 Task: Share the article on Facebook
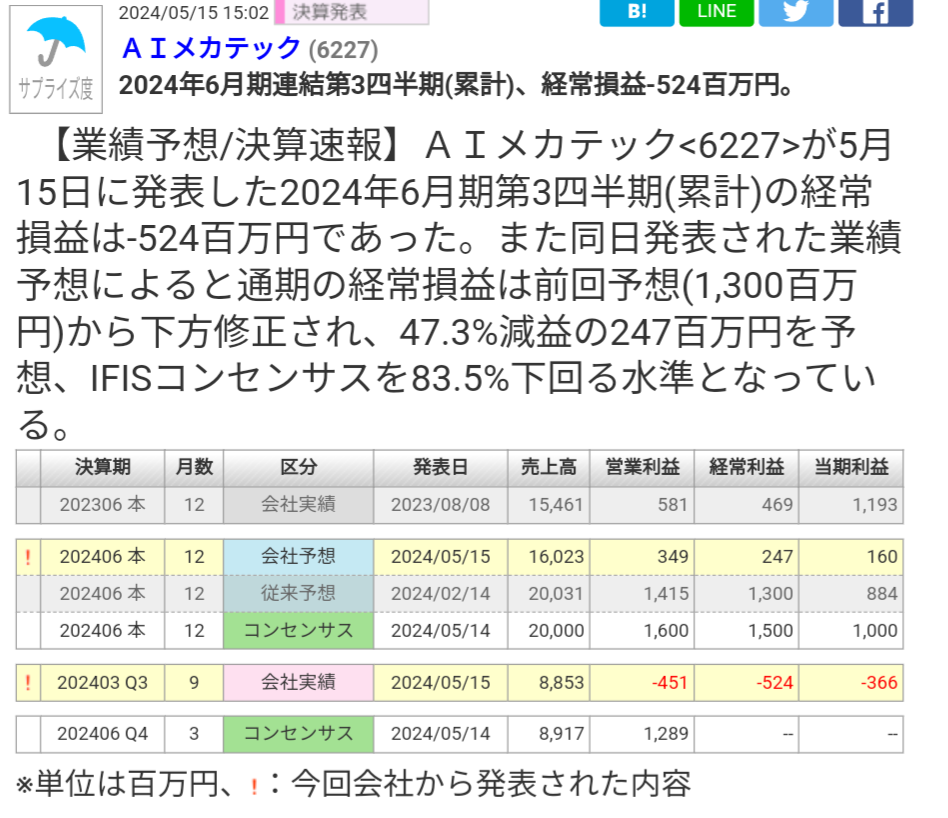tap(874, 13)
